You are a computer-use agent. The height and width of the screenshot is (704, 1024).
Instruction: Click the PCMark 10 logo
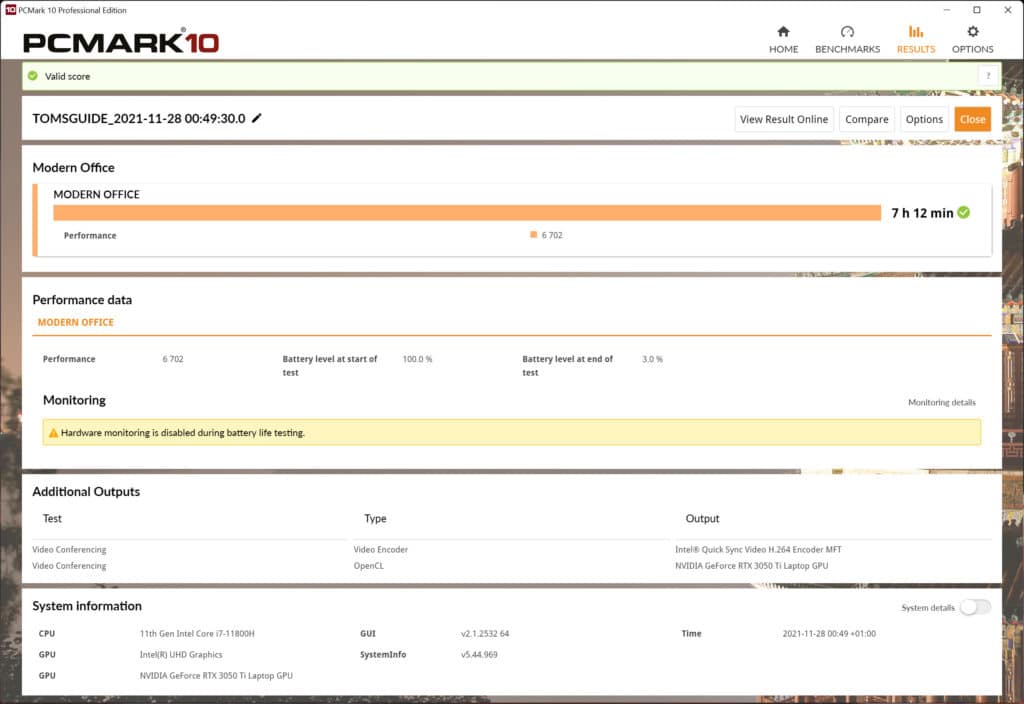click(121, 42)
